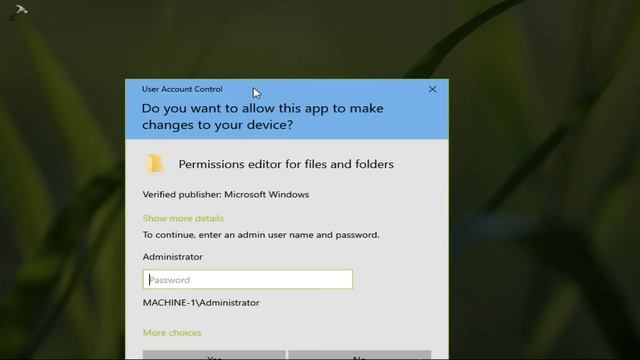
Task: Click the allow this app heading text
Action: (263, 116)
